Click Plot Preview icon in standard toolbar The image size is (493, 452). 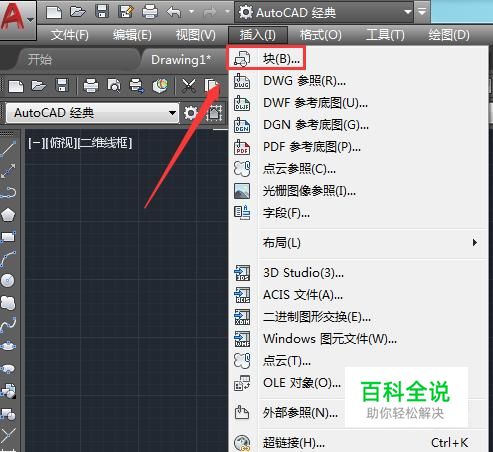tap(113, 86)
